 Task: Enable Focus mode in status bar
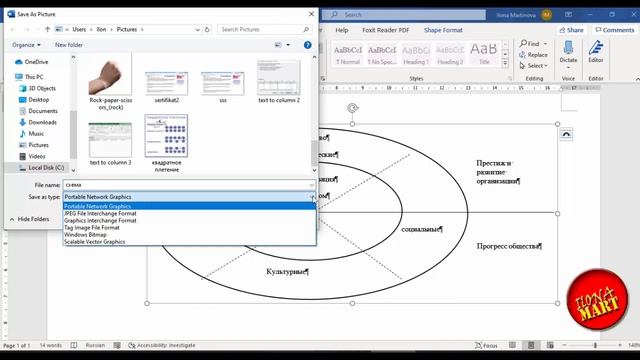[x=486, y=345]
